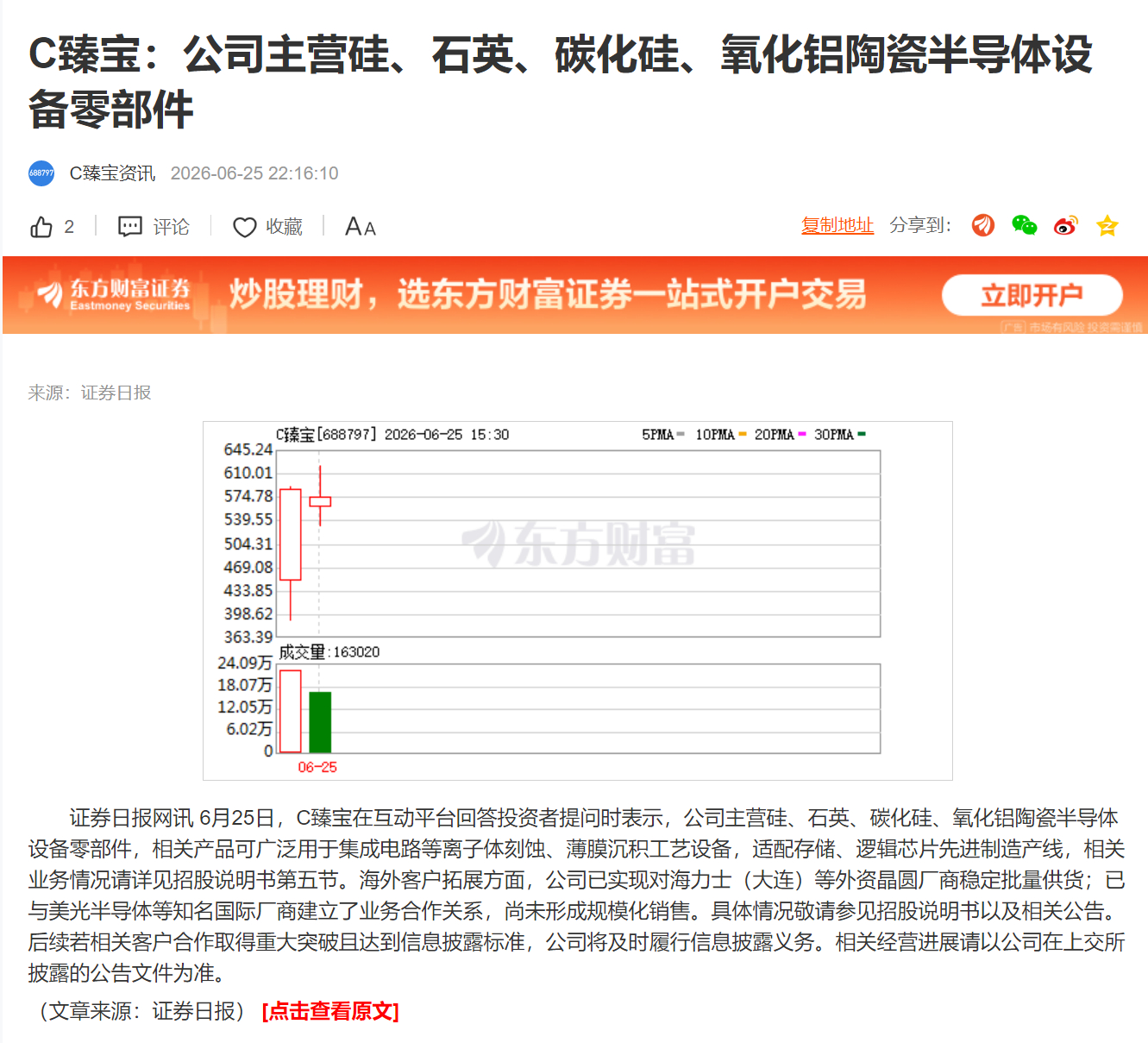Click the 评论 text label
The width and height of the screenshot is (1148, 1043).
[x=171, y=227]
